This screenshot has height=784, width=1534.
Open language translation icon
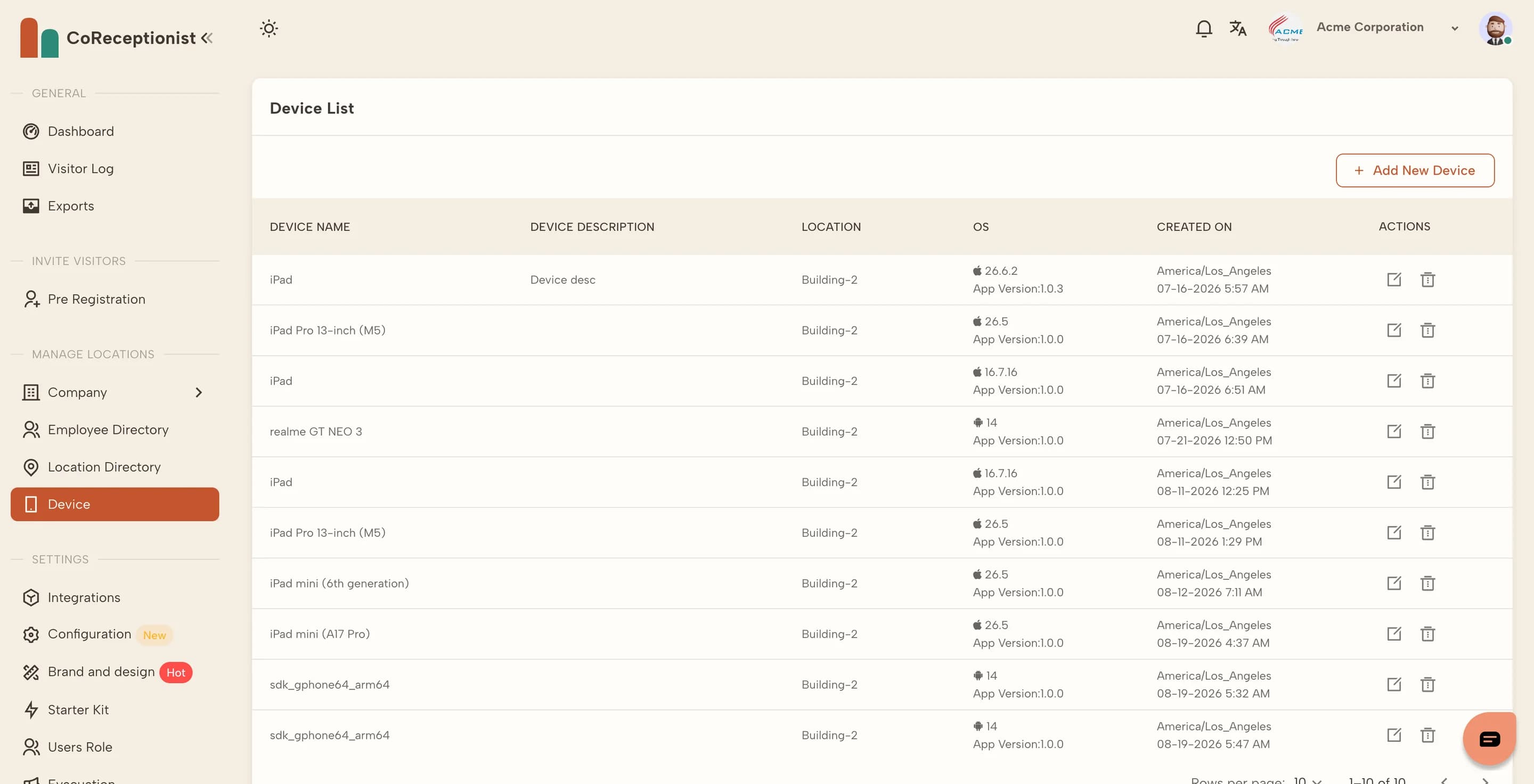tap(1237, 28)
